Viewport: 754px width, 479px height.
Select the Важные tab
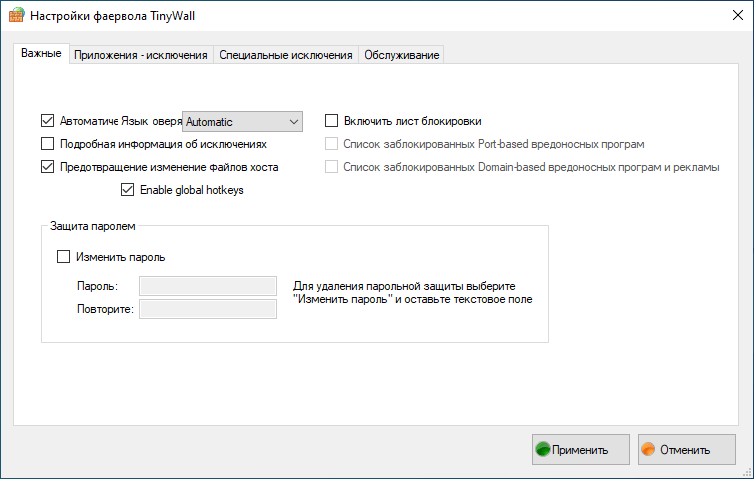(x=41, y=54)
